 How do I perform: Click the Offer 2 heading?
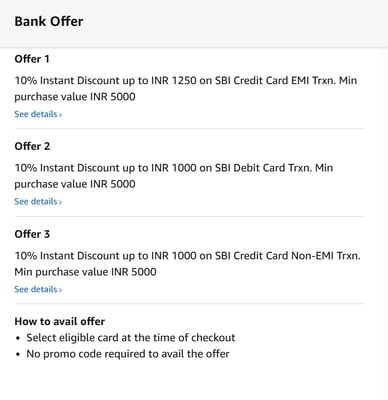coord(32,146)
